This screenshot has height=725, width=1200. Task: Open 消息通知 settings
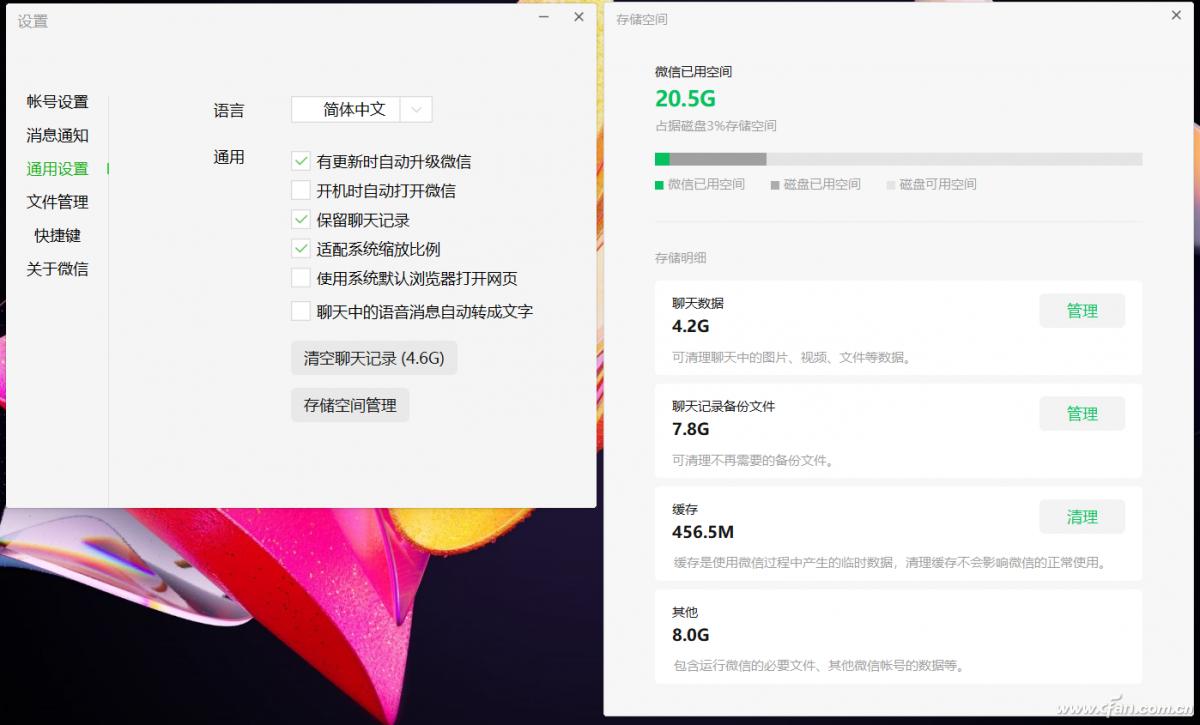click(57, 135)
